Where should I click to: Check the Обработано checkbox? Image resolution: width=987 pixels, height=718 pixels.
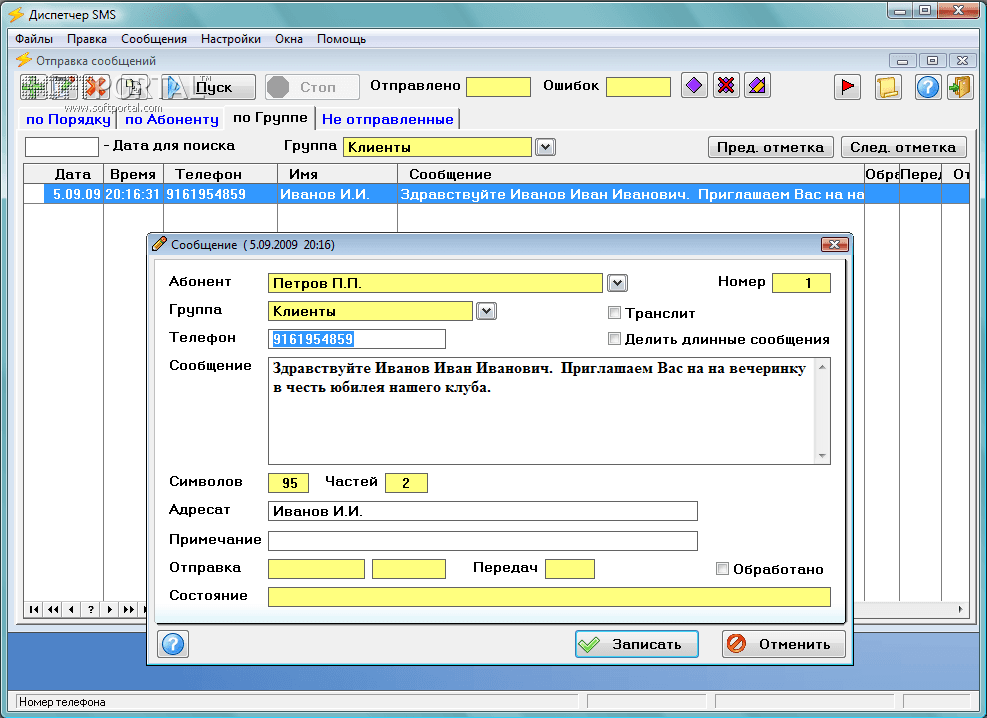click(x=722, y=569)
